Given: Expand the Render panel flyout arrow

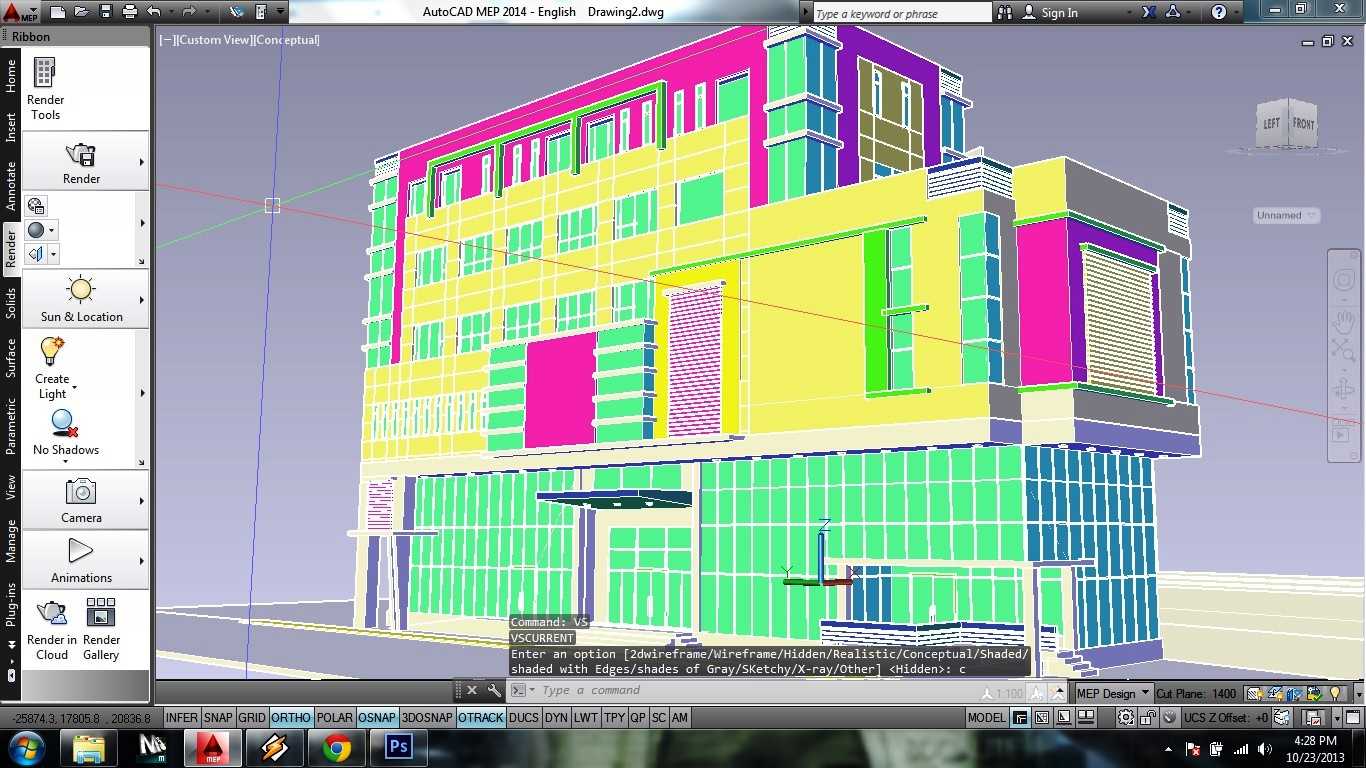Looking at the screenshot, I should [141, 162].
